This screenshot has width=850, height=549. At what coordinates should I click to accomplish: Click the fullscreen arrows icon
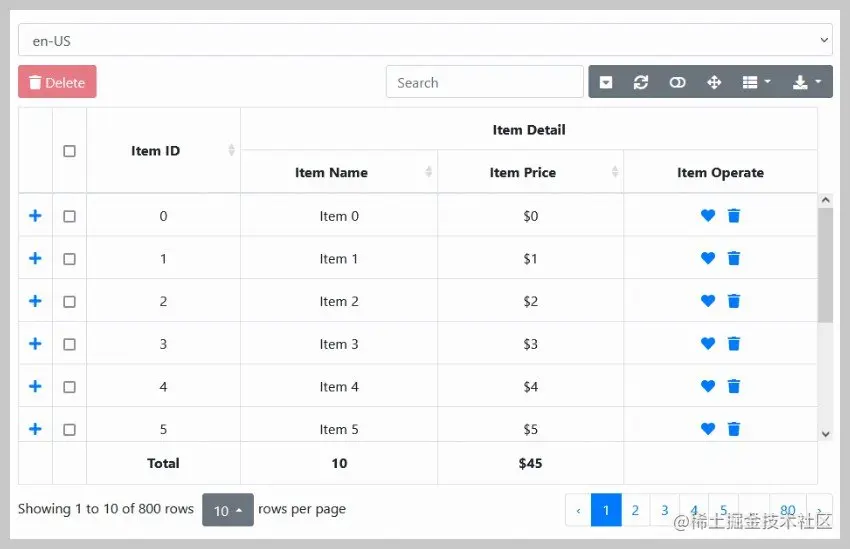coord(714,82)
